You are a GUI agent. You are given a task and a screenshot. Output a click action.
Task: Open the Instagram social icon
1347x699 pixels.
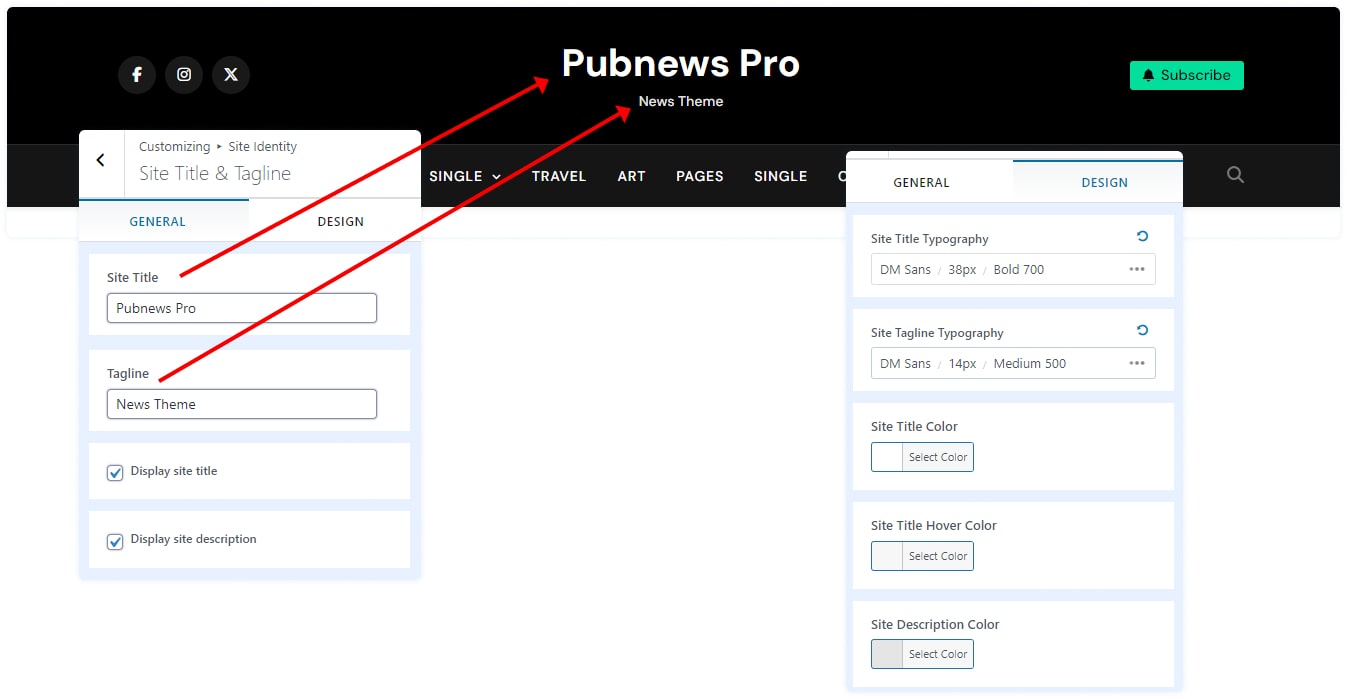pyautogui.click(x=184, y=75)
